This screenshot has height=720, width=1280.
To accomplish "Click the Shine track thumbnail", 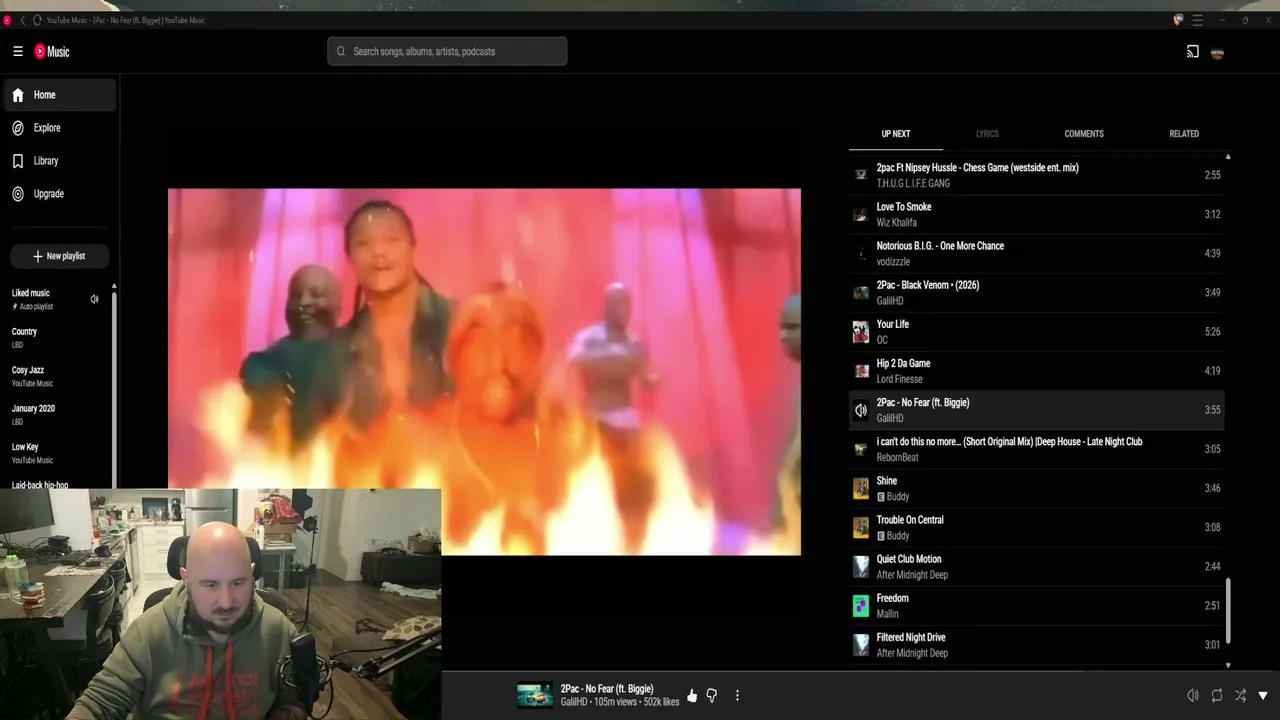I will 861,488.
